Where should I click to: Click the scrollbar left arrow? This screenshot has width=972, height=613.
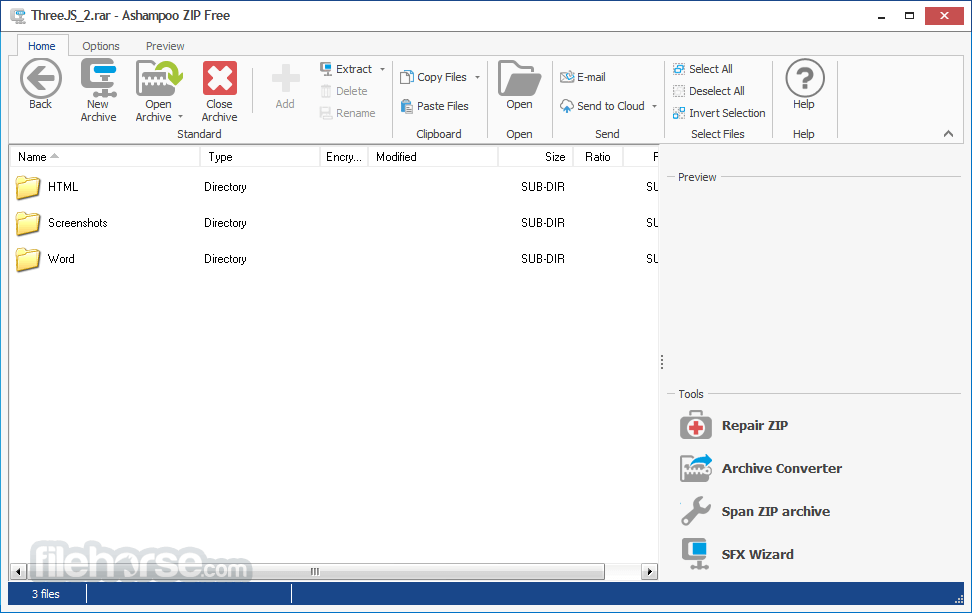pos(18,571)
